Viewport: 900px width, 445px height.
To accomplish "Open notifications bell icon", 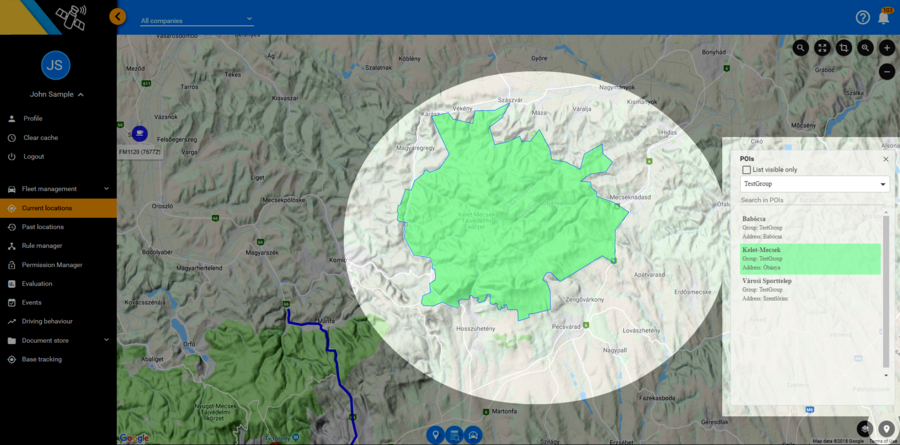I will tap(884, 17).
